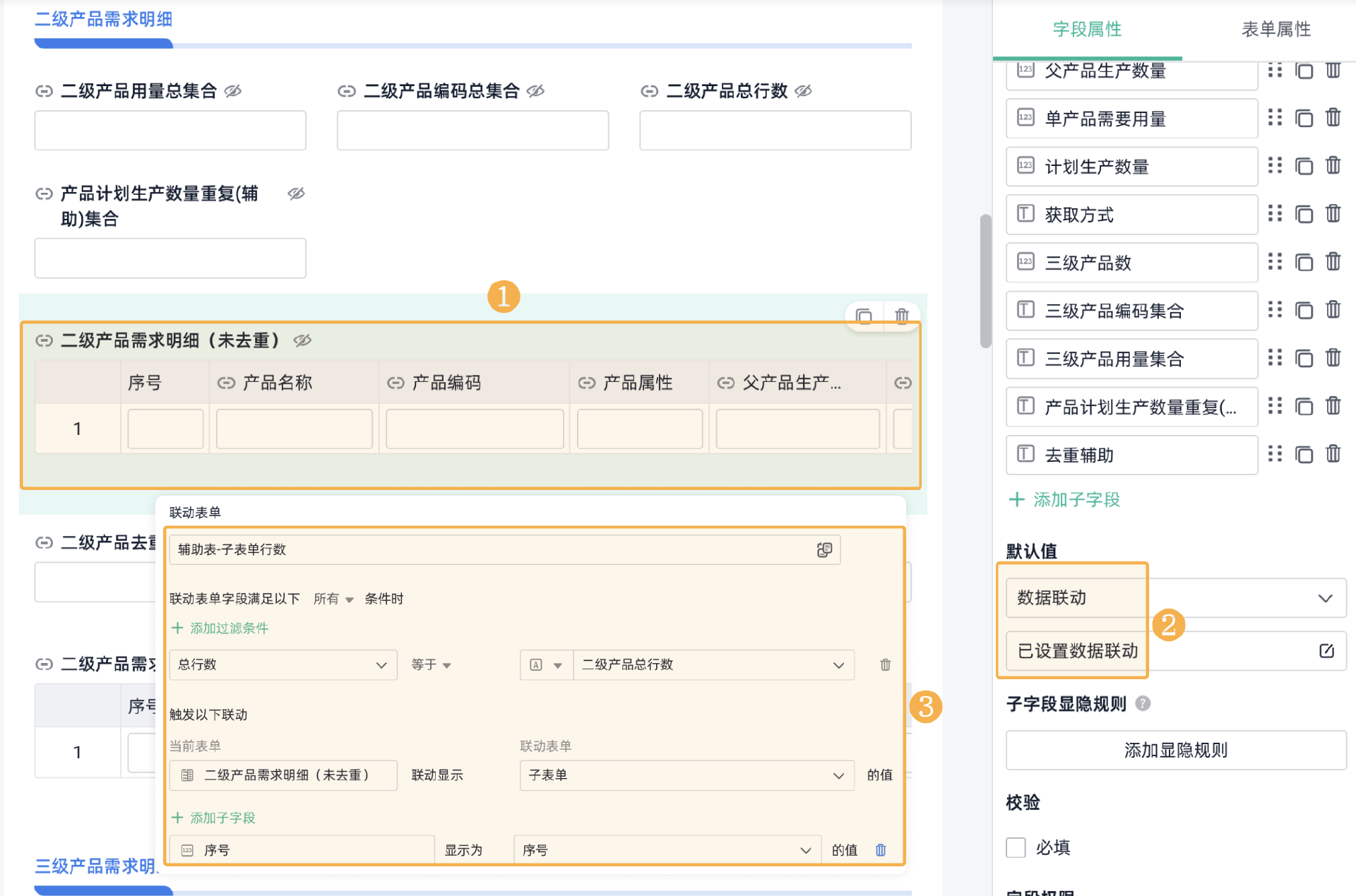Screen dimensions: 1356x896
Task: Click the 二级产品编码总集合 input box
Action: coord(472,131)
